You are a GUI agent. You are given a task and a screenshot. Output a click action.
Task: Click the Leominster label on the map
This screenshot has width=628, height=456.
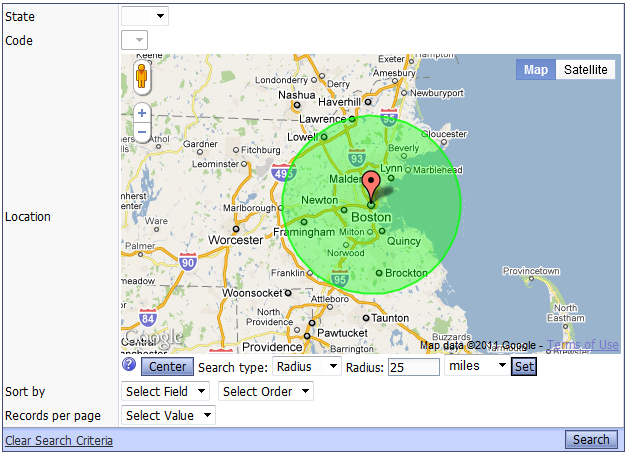[215, 164]
